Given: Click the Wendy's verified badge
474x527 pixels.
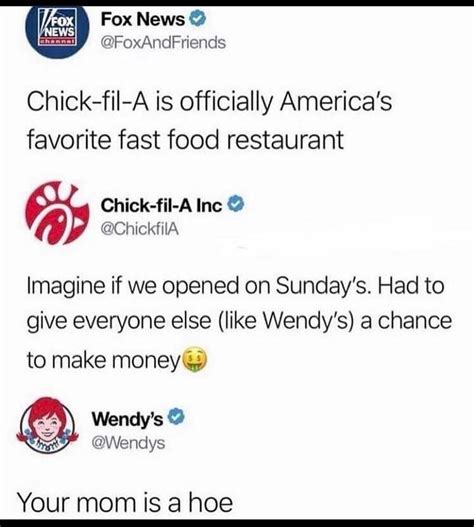Looking at the screenshot, I should (x=176, y=417).
